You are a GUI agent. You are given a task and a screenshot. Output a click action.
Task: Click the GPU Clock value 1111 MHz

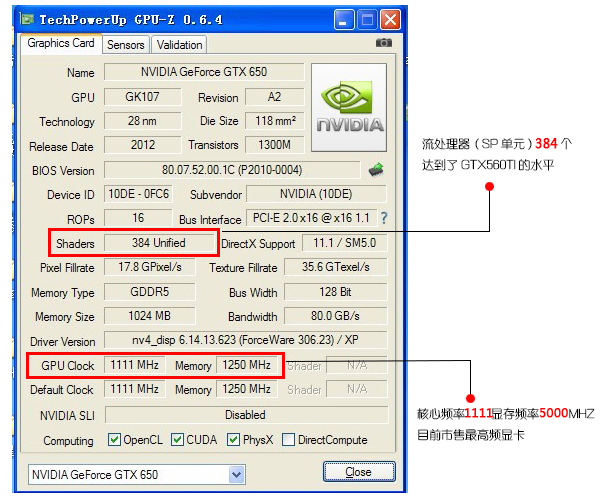point(134,365)
